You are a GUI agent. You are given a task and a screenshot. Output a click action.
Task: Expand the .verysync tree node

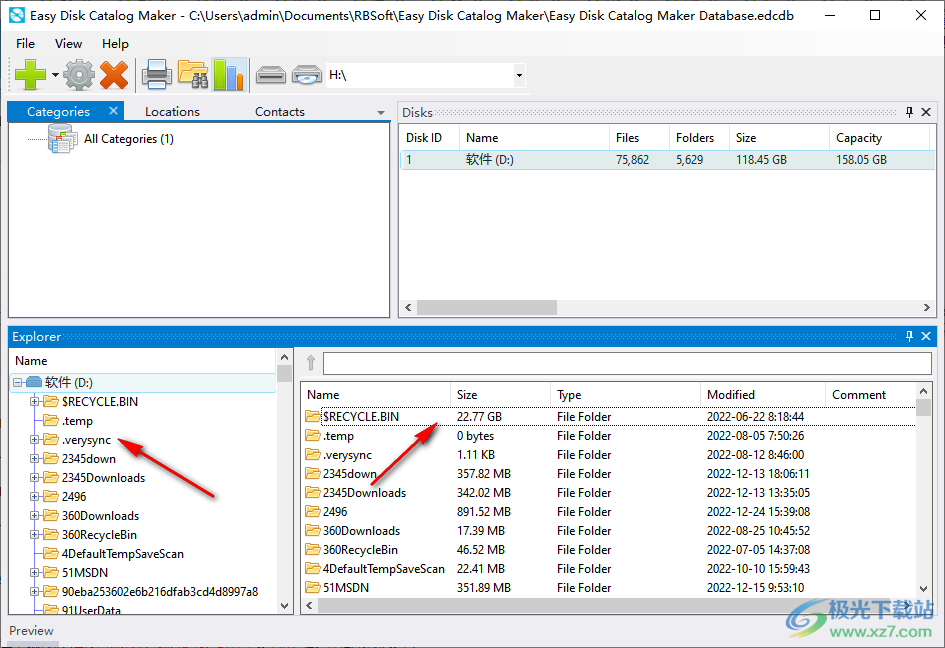click(34, 439)
